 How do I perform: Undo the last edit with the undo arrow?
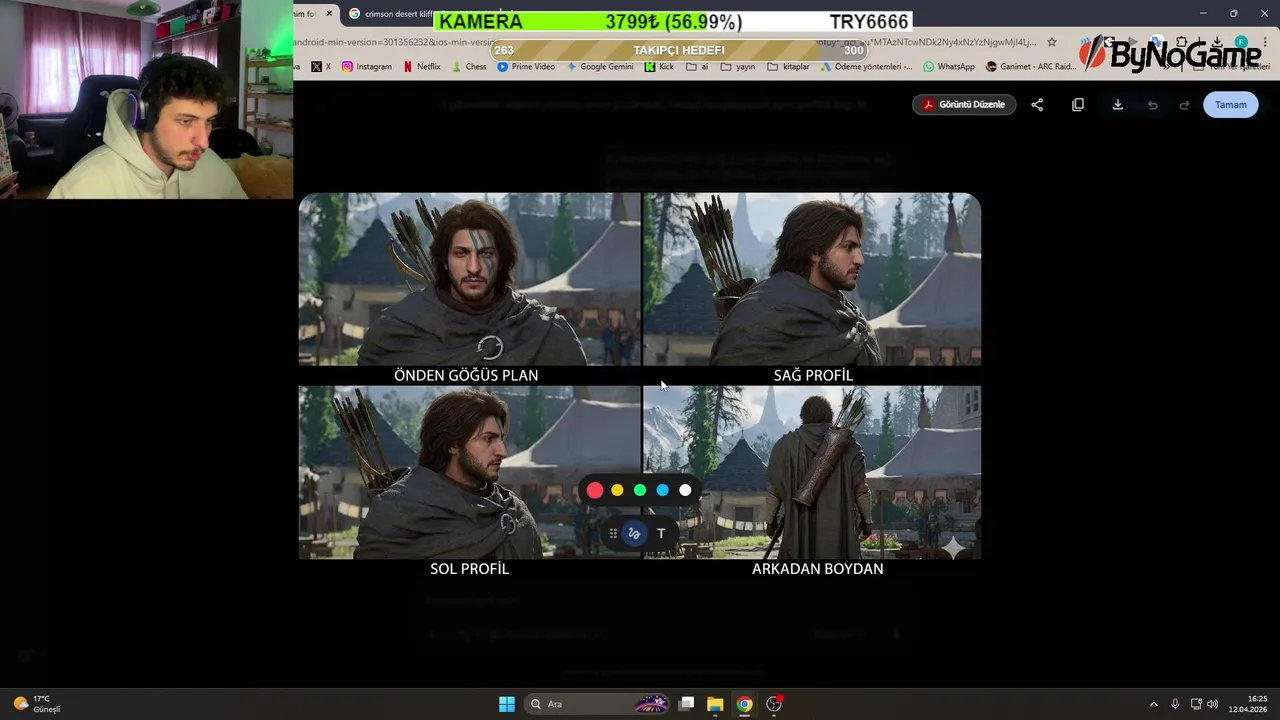point(1153,105)
